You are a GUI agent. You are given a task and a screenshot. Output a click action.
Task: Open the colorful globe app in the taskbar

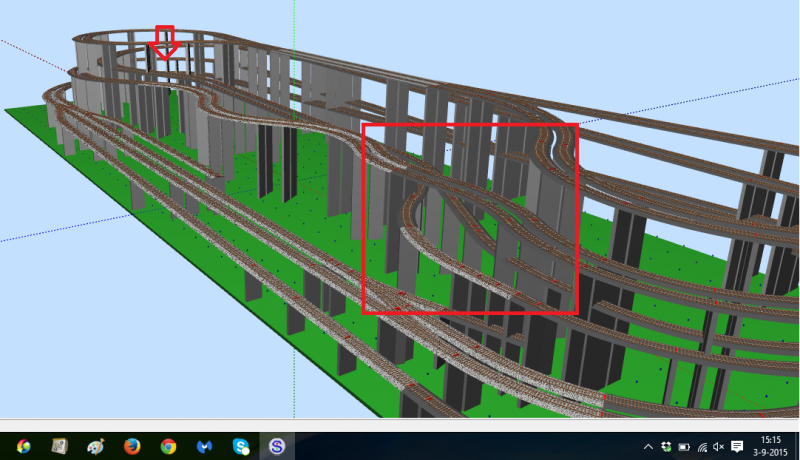point(23,447)
